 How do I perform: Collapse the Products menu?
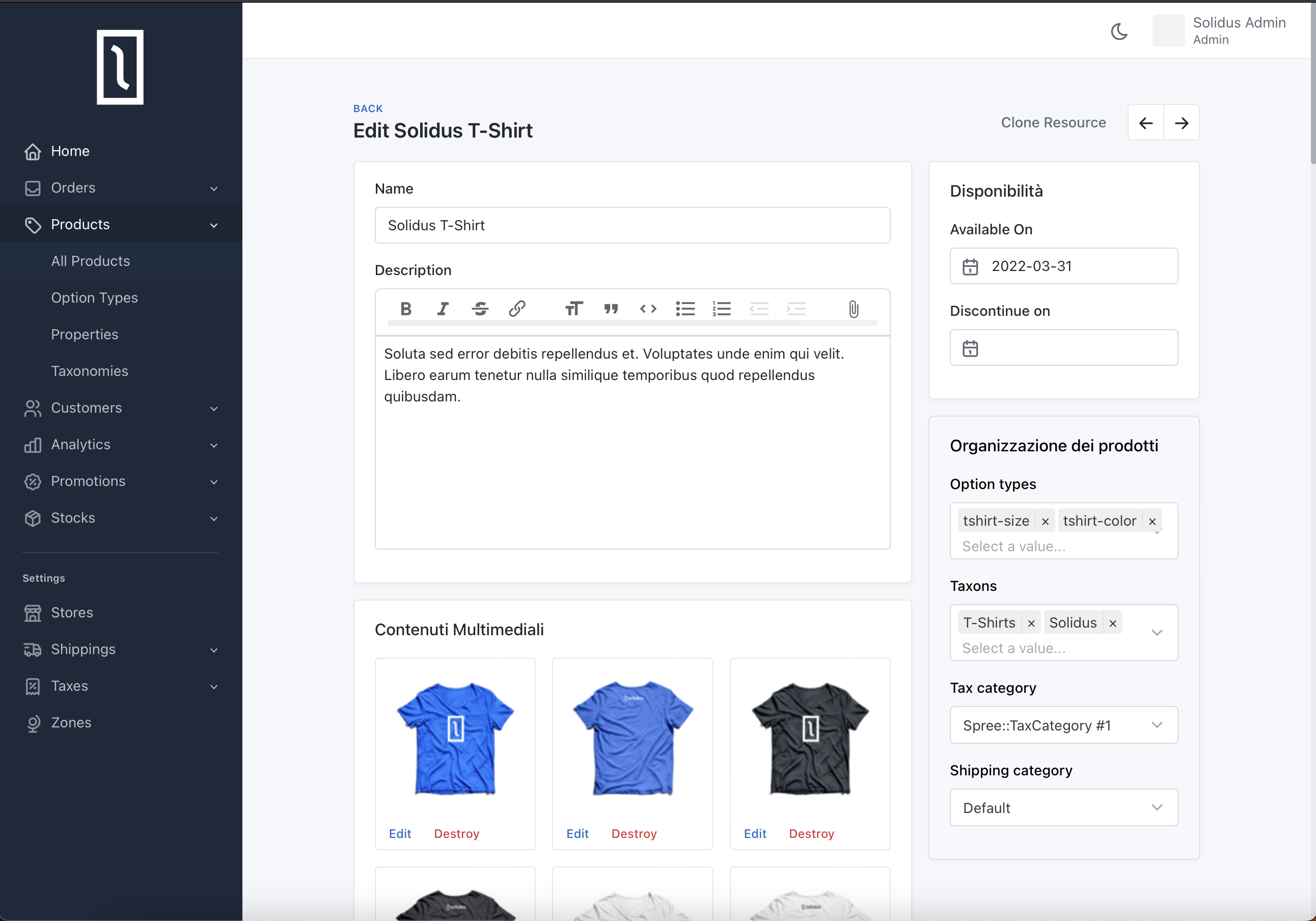coord(121,224)
